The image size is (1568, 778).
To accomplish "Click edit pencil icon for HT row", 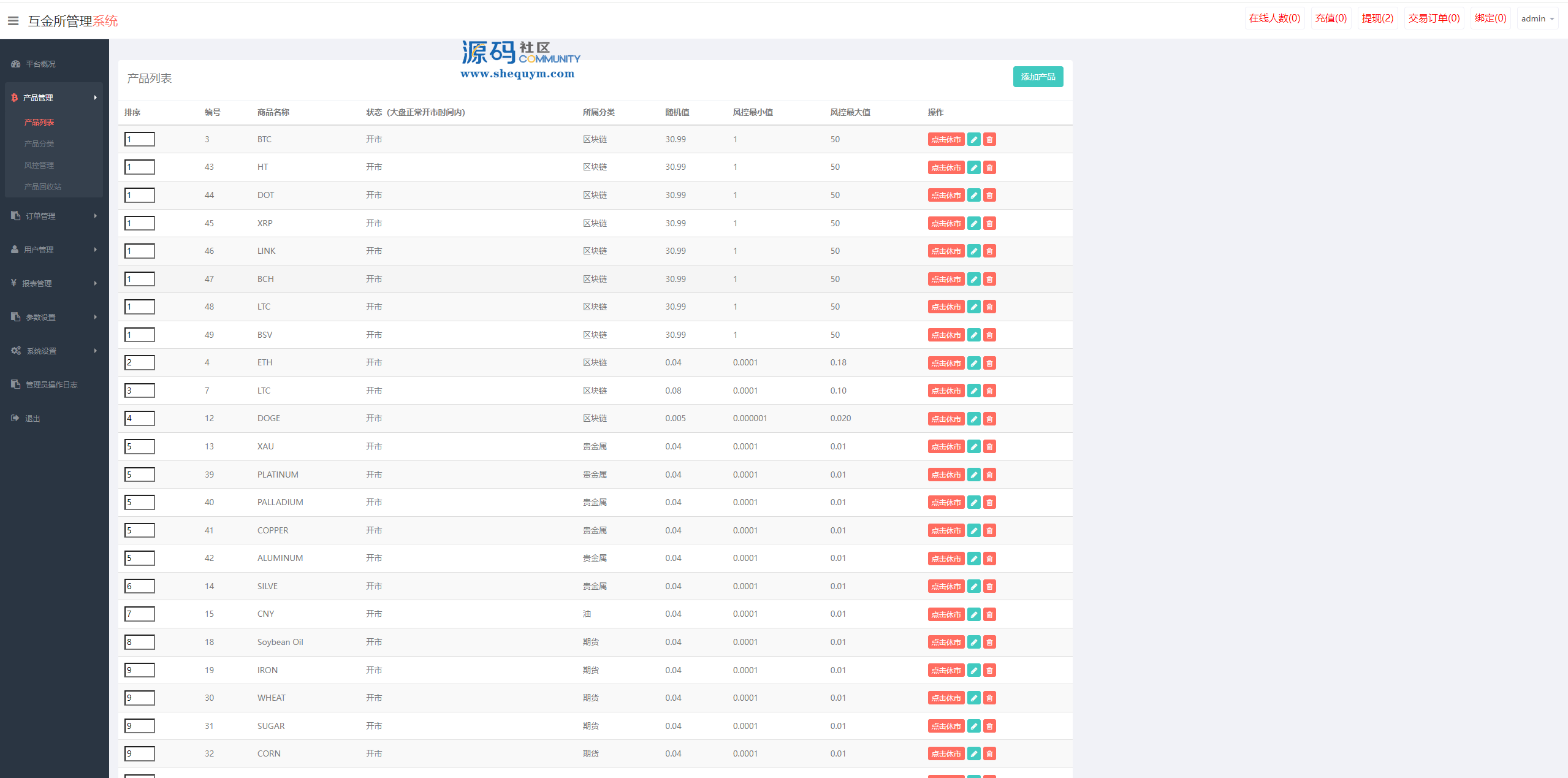I will coord(973,167).
